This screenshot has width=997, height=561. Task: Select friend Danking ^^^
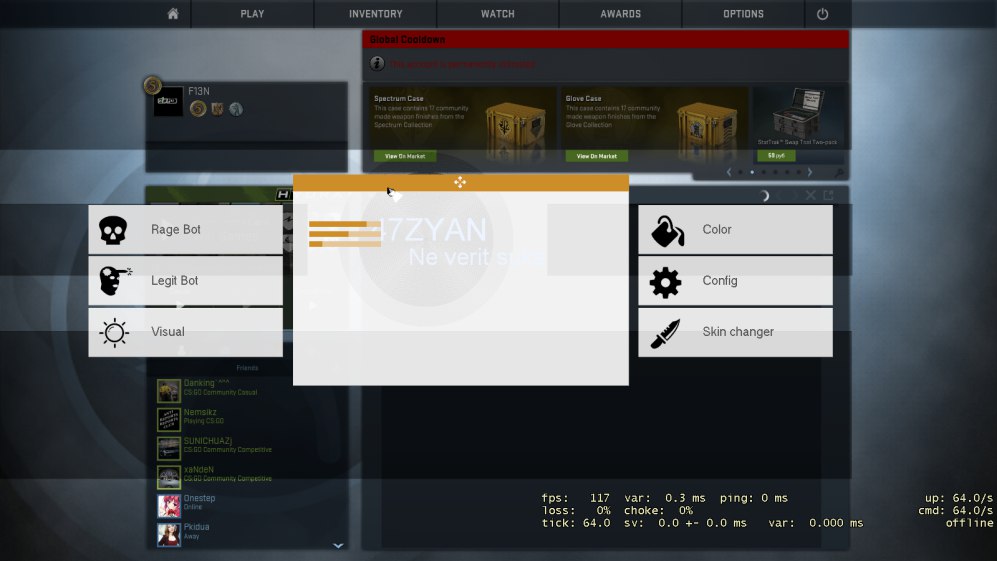point(247,391)
